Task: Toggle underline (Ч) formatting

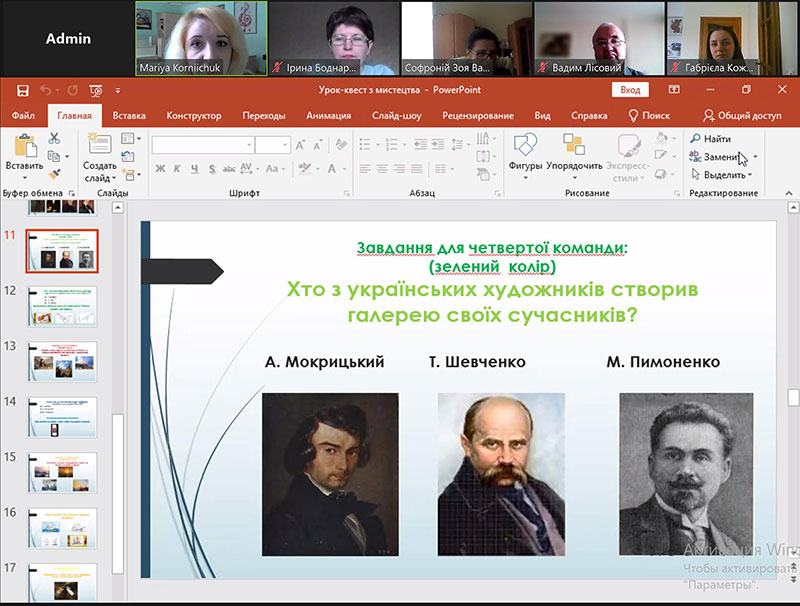Action: (x=194, y=169)
